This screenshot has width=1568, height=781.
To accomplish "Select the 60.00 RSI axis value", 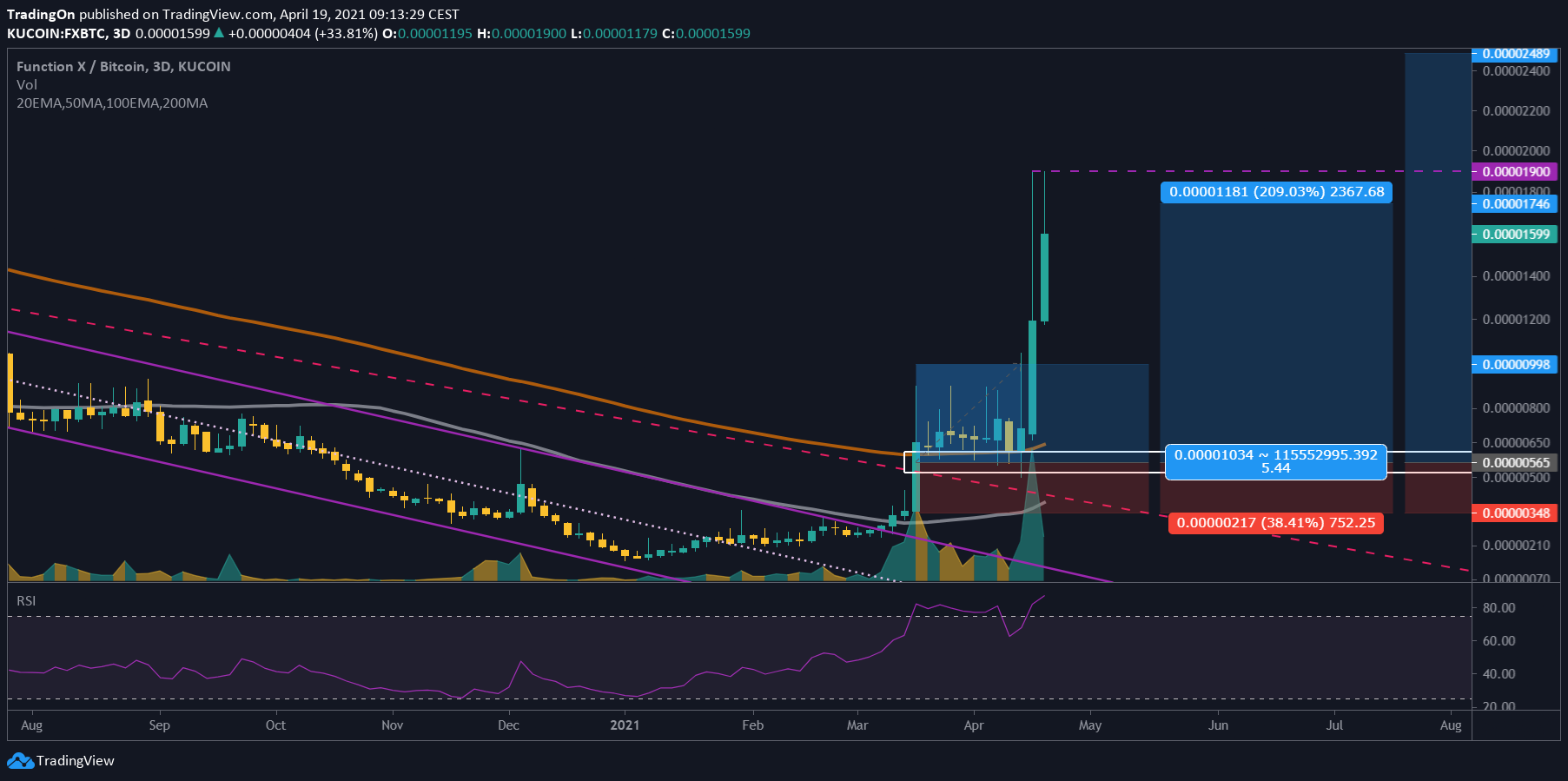I will [1499, 641].
